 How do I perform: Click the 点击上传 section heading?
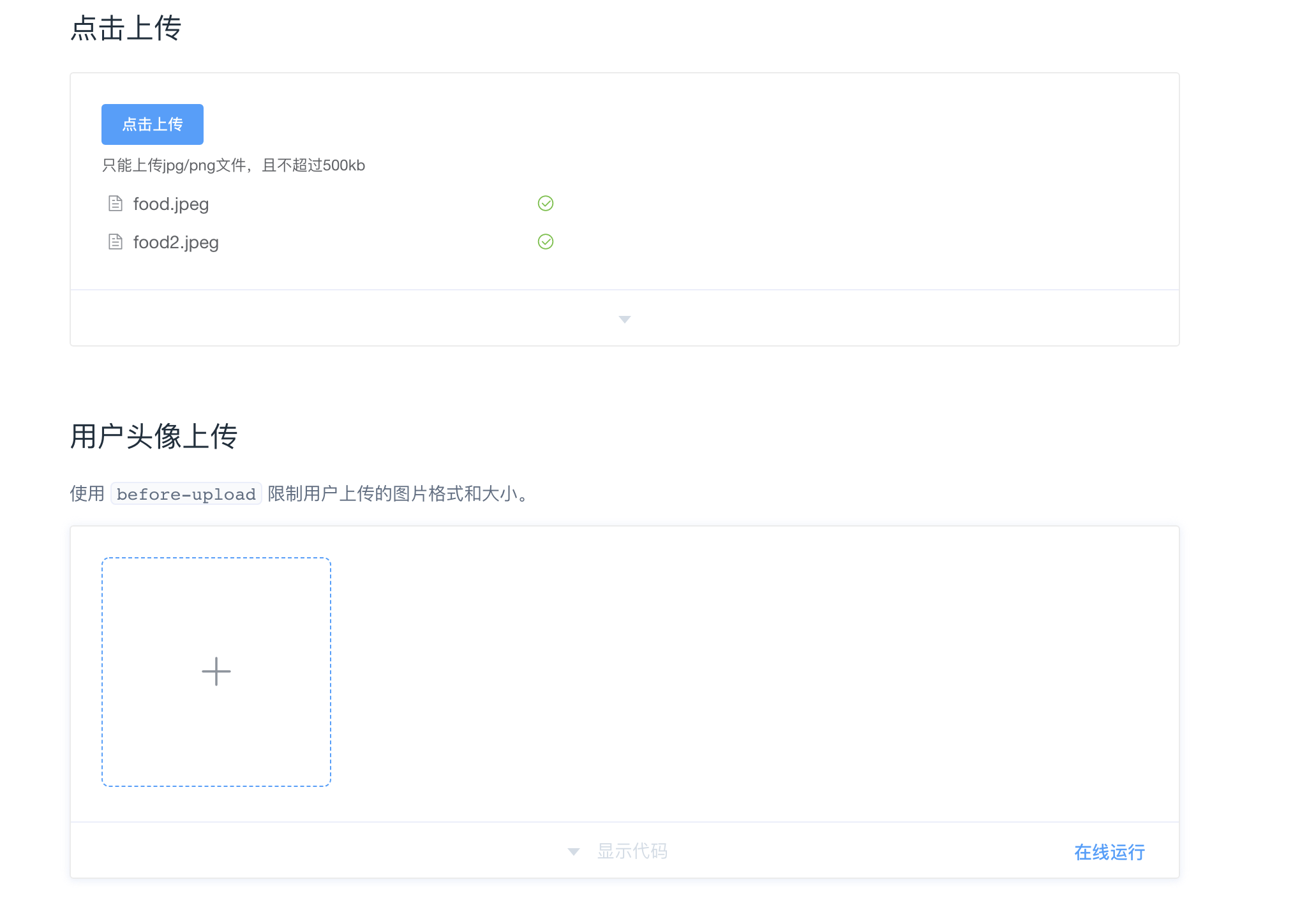(x=126, y=28)
